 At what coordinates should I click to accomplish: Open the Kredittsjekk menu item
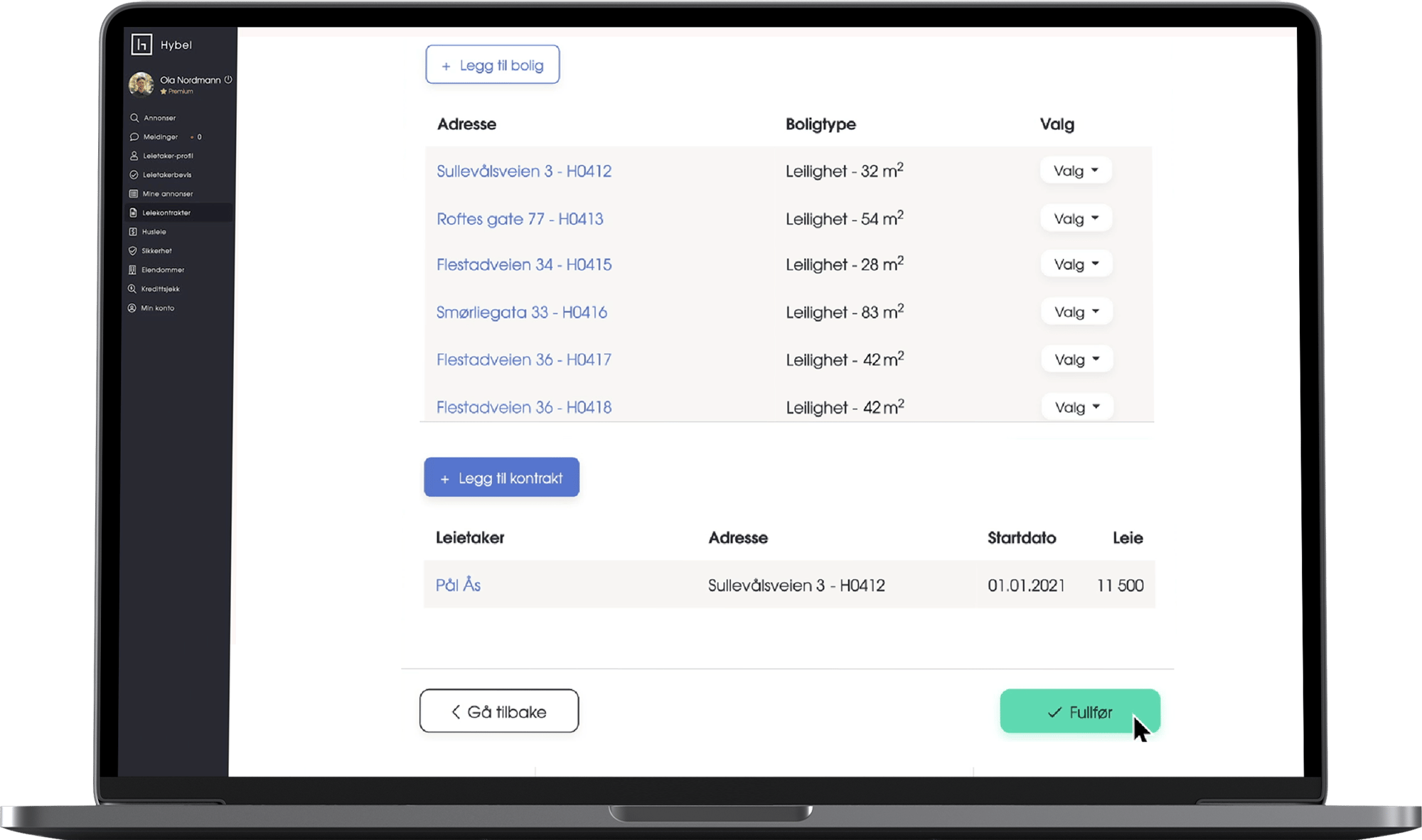[x=160, y=289]
